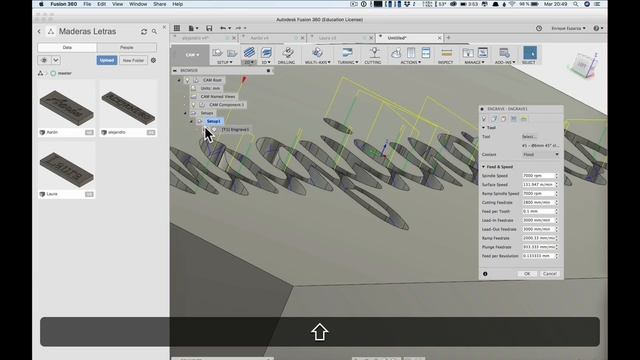Viewport: 640px width, 360px height.
Task: Click Cancel in the Engrave dialog
Action: (x=550, y=274)
